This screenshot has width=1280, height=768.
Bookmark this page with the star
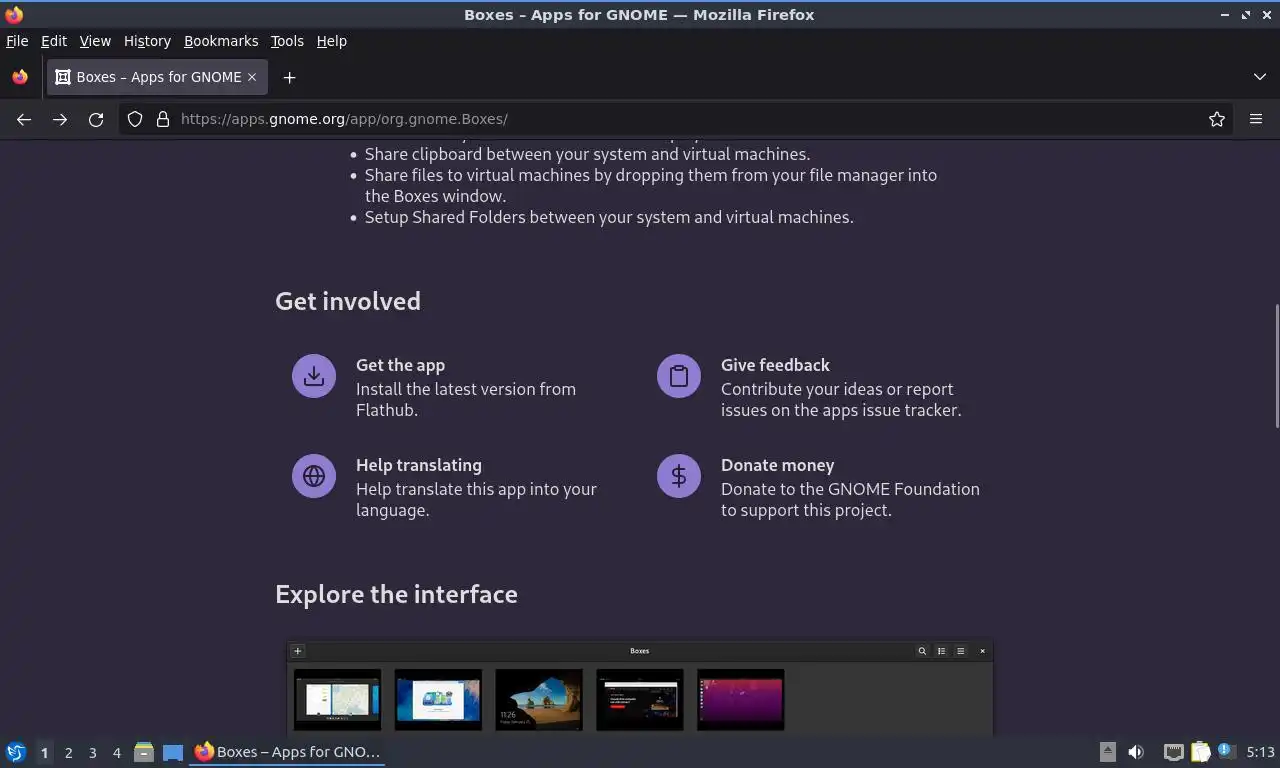[x=1217, y=119]
